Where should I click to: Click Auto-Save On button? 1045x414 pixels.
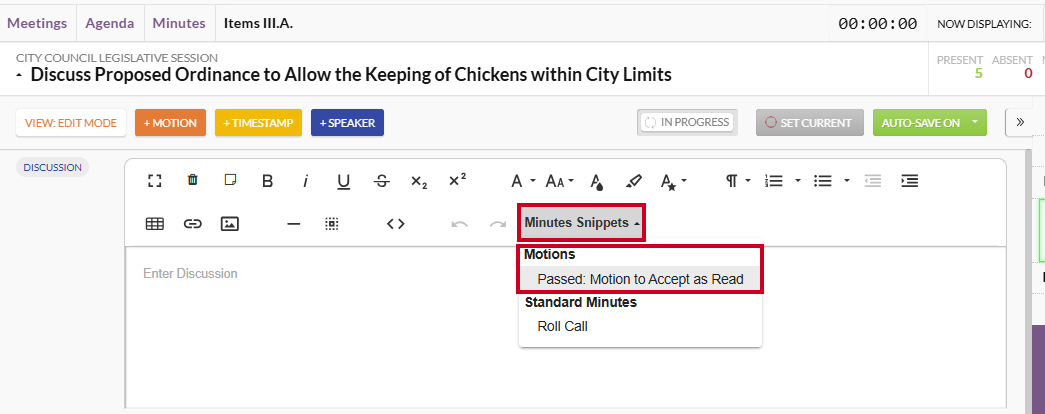pyautogui.click(x=920, y=123)
